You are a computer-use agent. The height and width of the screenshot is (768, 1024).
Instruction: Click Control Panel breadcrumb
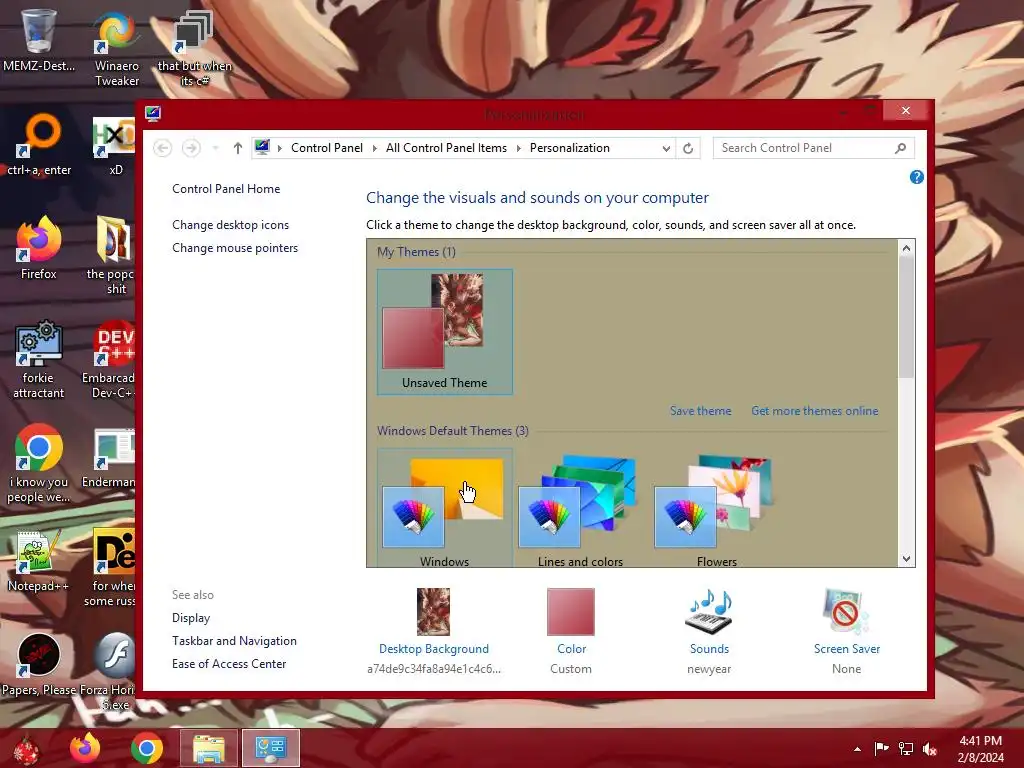327,148
